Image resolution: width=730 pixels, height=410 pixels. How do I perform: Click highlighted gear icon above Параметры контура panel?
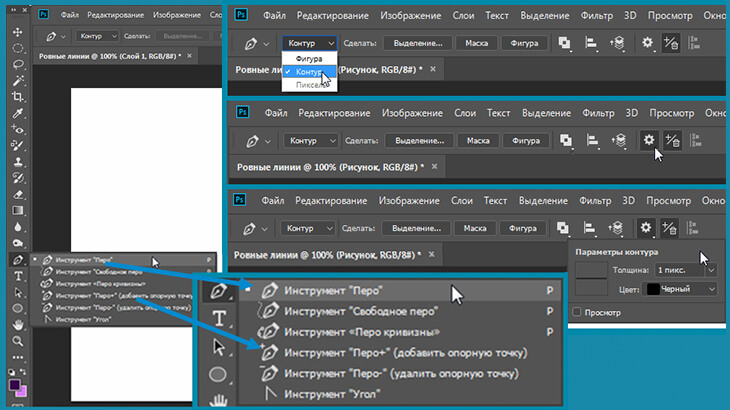pyautogui.click(x=646, y=228)
